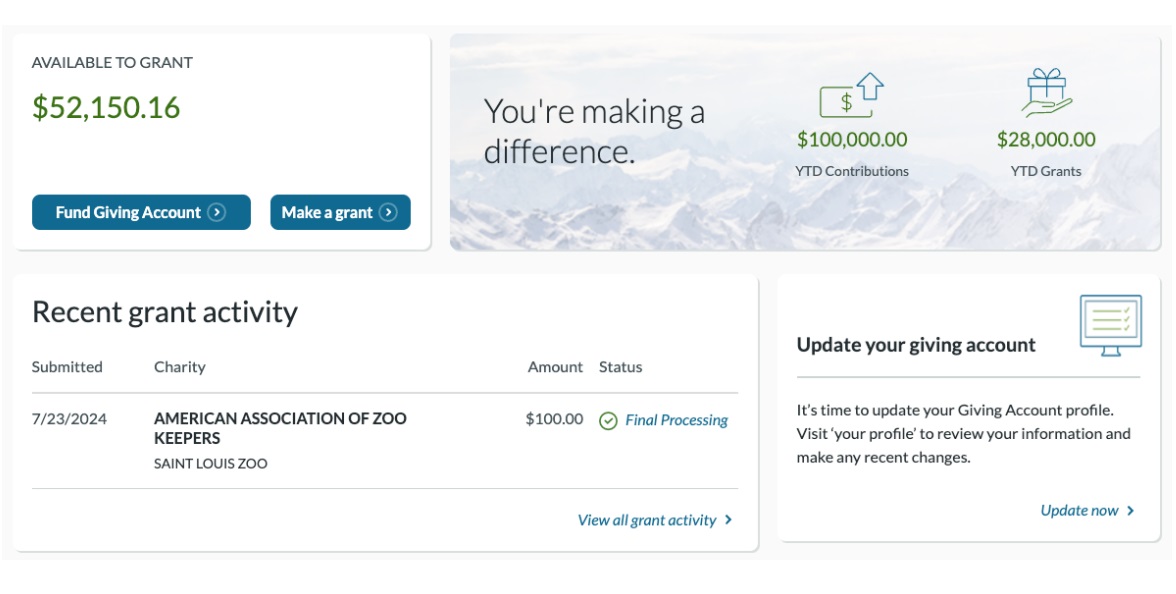1176x594 pixels.
Task: Click the arrow icon in Fund Giving Account
Action: coord(217,212)
